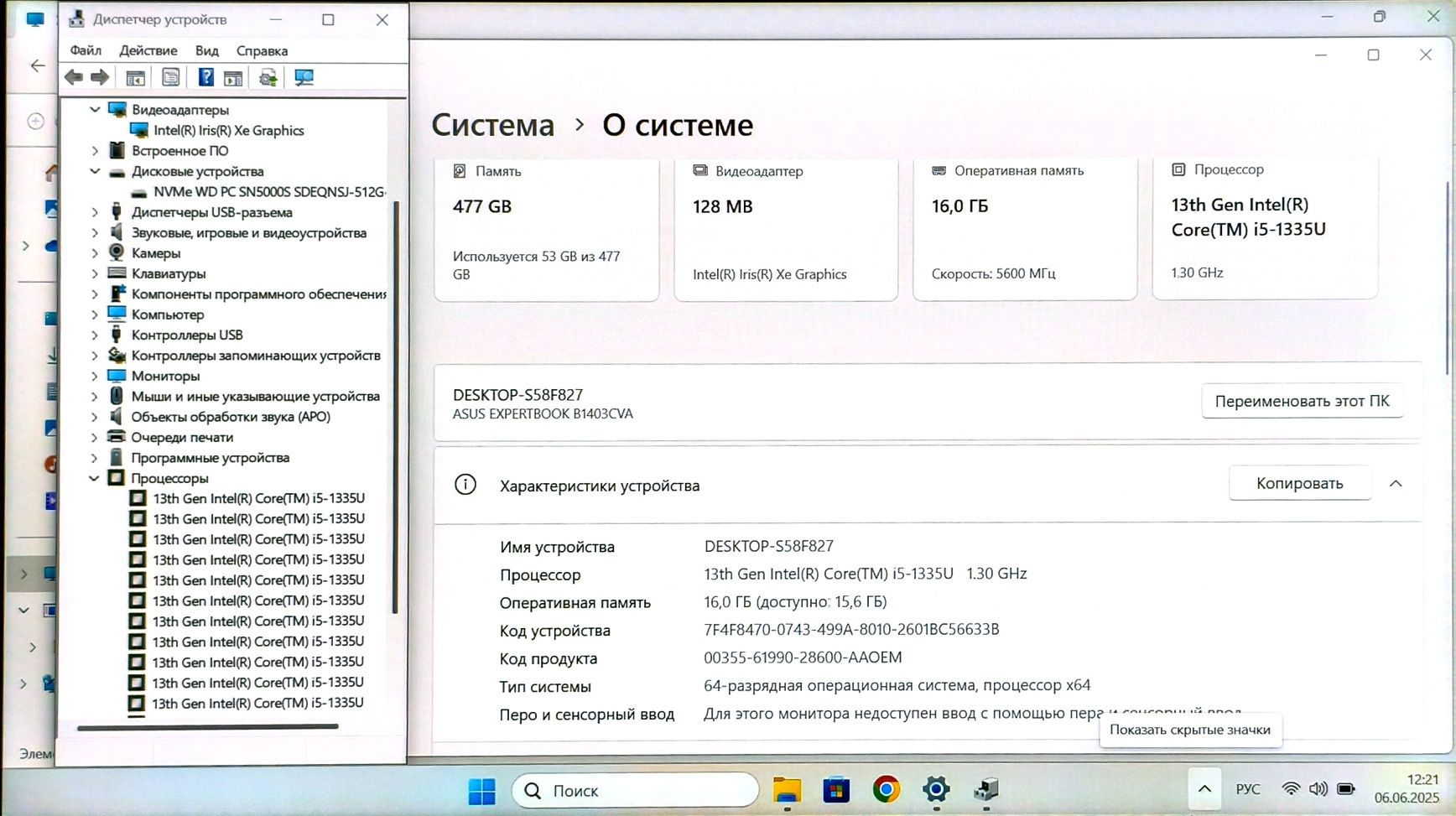Click Device Manager vertical scrollbar
This screenshot has width=1456, height=816.
[x=395, y=407]
